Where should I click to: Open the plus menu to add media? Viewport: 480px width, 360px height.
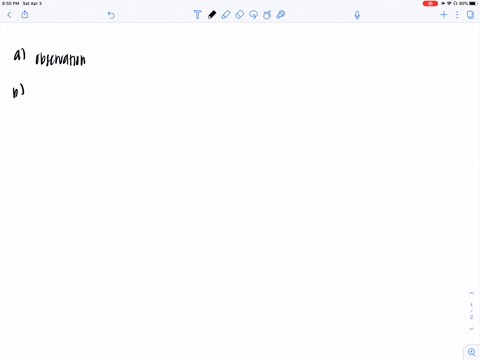point(444,15)
